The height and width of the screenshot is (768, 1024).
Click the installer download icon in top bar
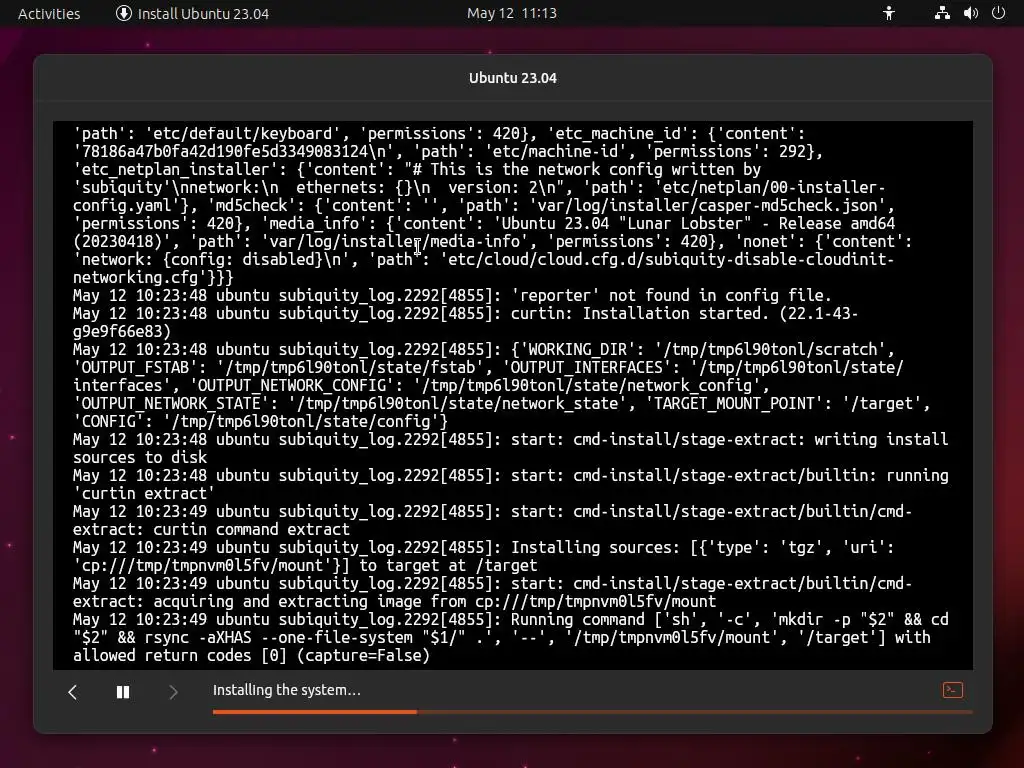tap(123, 13)
